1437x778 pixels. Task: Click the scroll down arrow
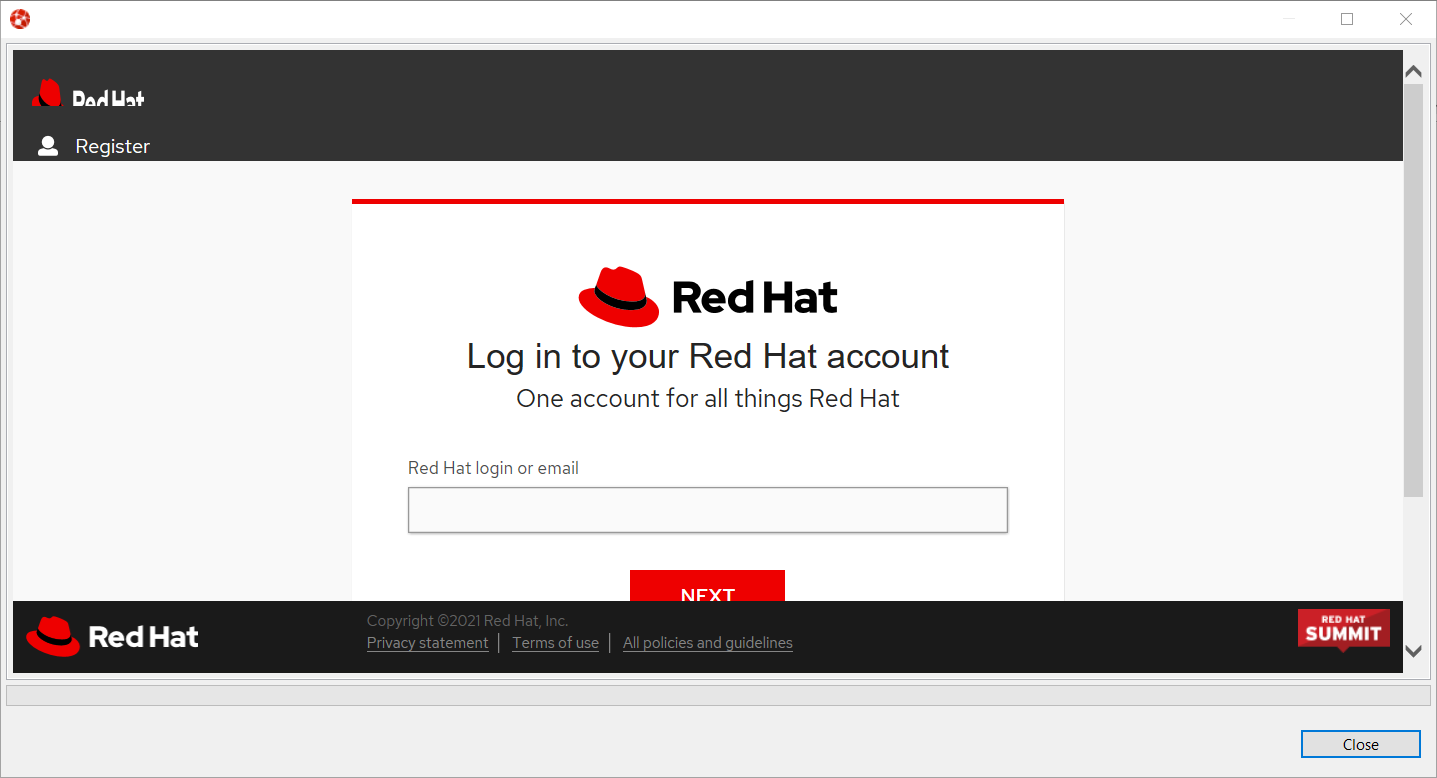(1413, 651)
